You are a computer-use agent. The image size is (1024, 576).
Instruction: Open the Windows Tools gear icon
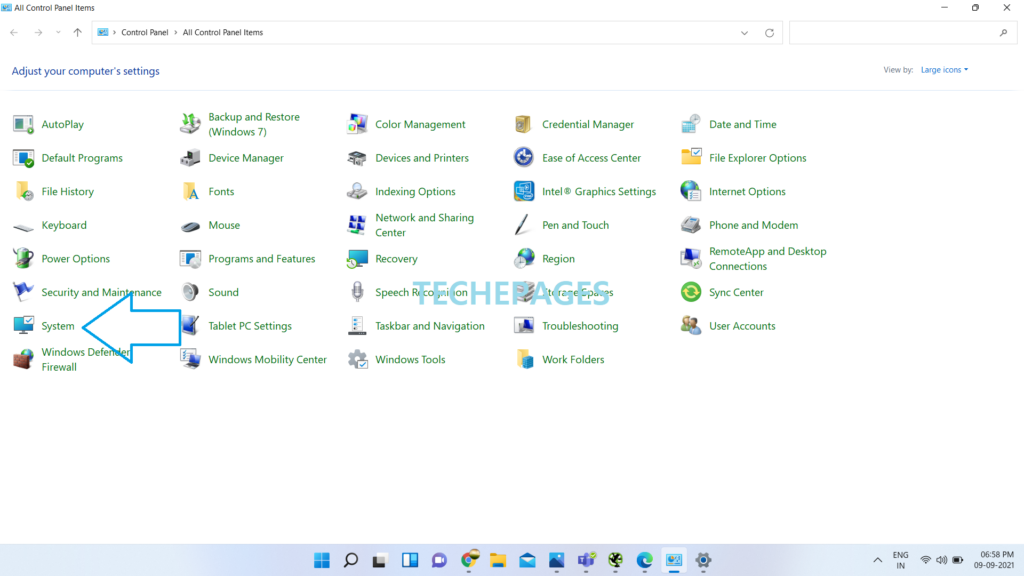[357, 359]
